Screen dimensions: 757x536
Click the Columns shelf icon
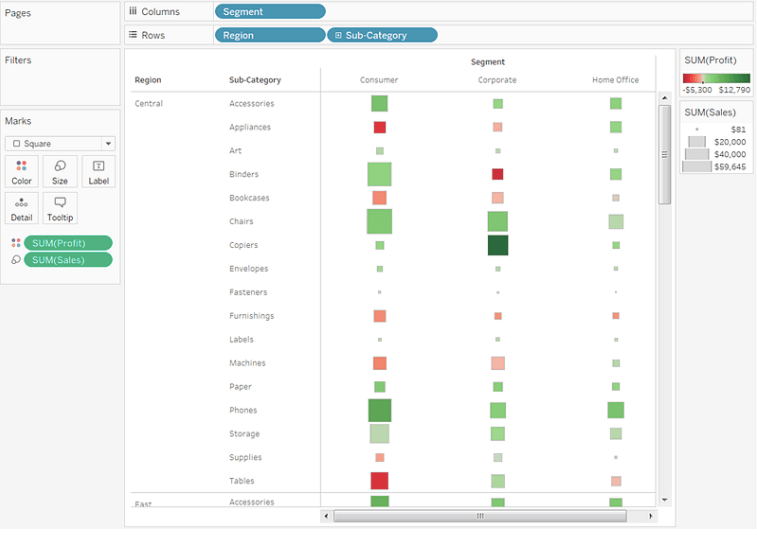pos(133,12)
